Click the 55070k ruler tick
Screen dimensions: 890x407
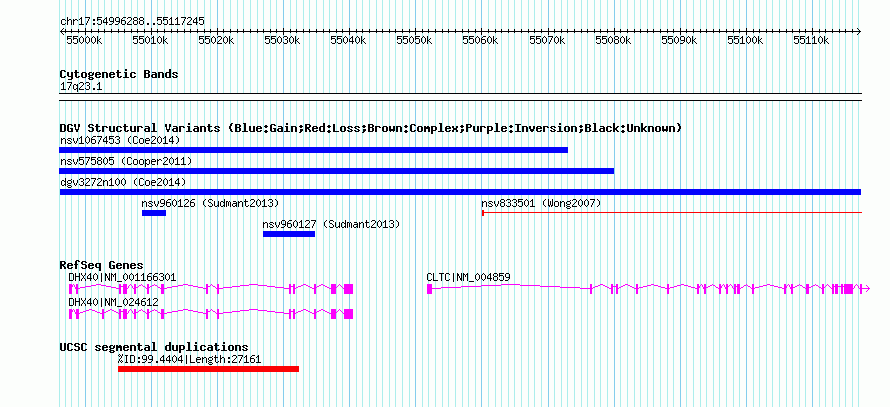547,40
